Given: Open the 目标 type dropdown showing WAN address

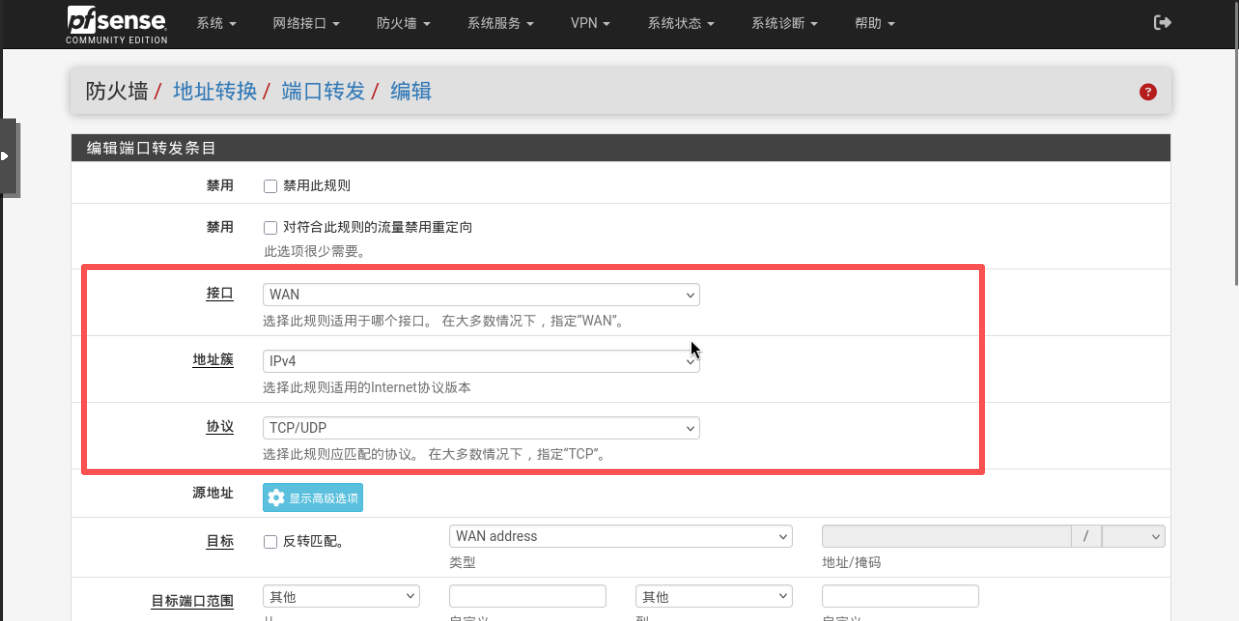Looking at the screenshot, I should coord(620,537).
